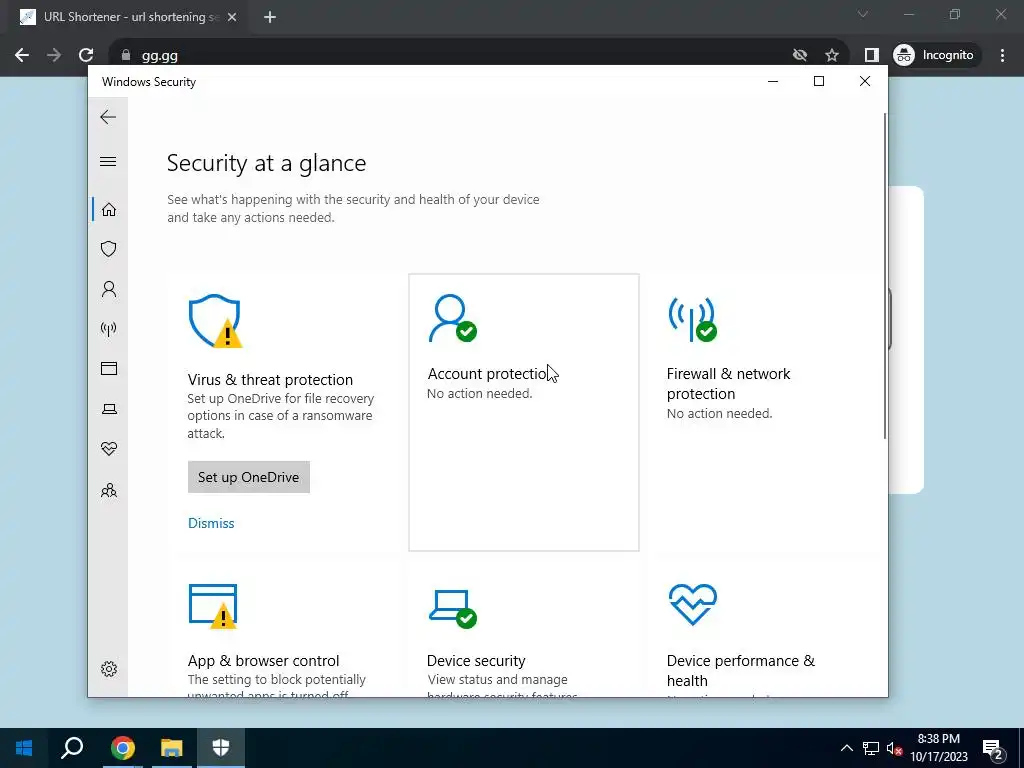Open Firewall & network sidebar antenna icon
This screenshot has width=1024, height=768.
[x=109, y=328]
